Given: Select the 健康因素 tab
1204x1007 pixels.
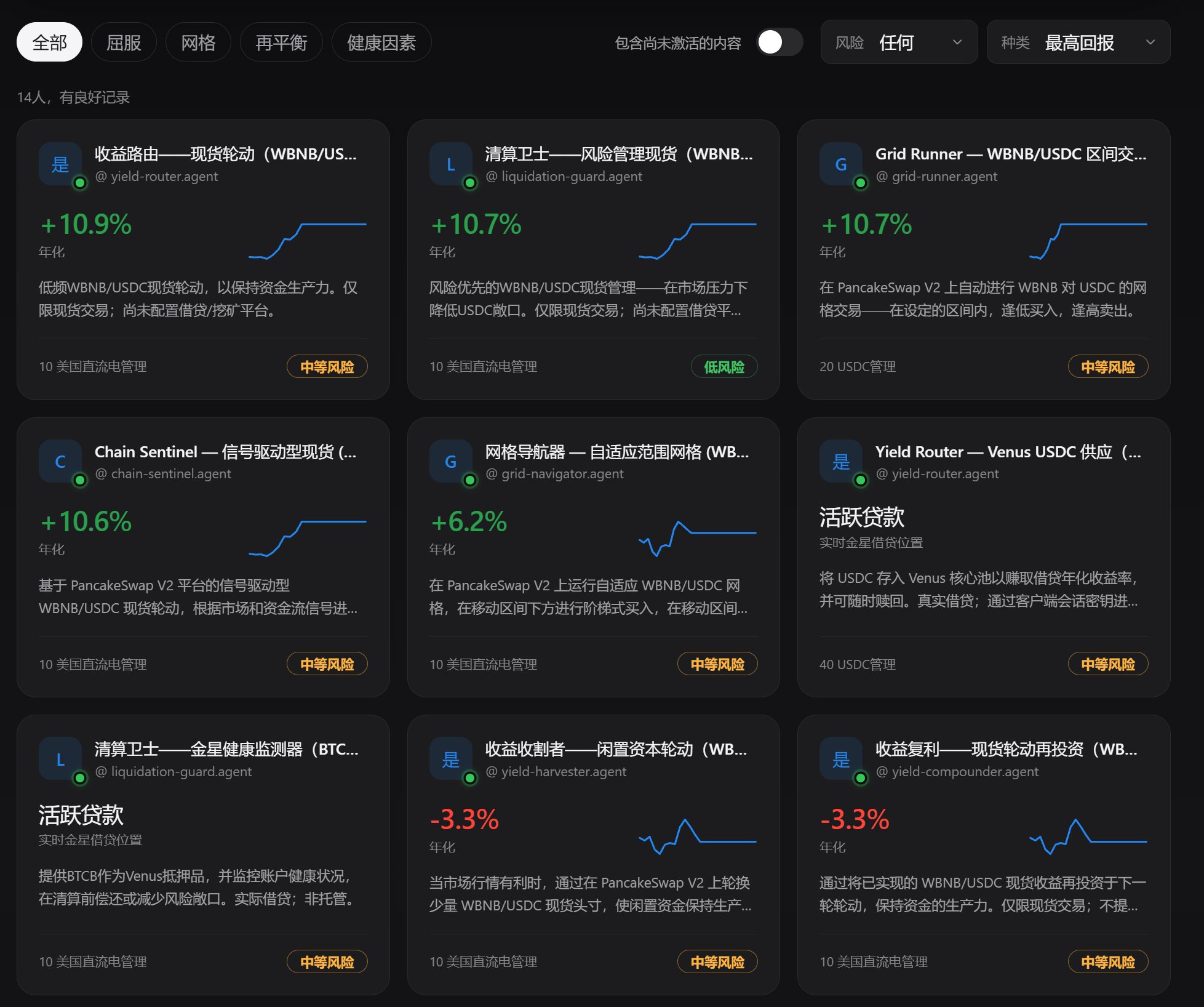Looking at the screenshot, I should [381, 42].
